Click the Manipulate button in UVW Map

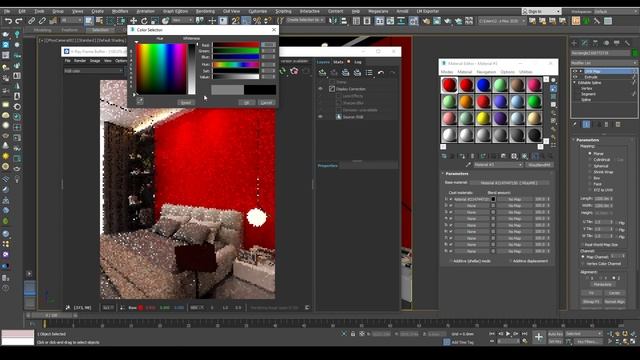[602, 284]
